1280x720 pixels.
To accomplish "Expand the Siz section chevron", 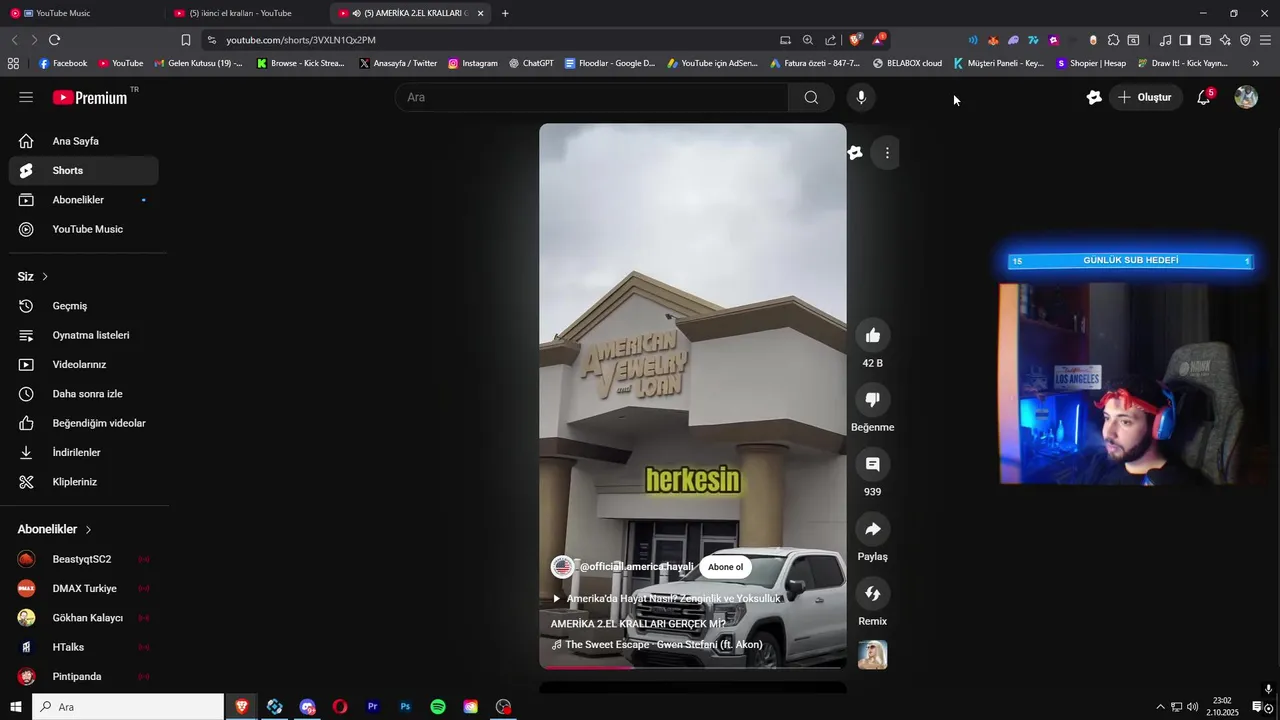I will tap(45, 277).
